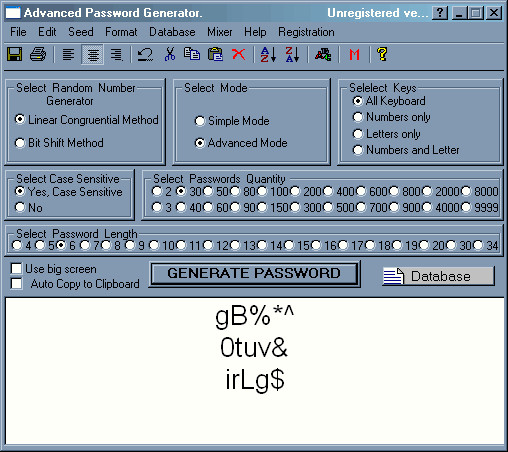Click the Print icon in toolbar
Screen dimensions: 508x452
(38, 54)
